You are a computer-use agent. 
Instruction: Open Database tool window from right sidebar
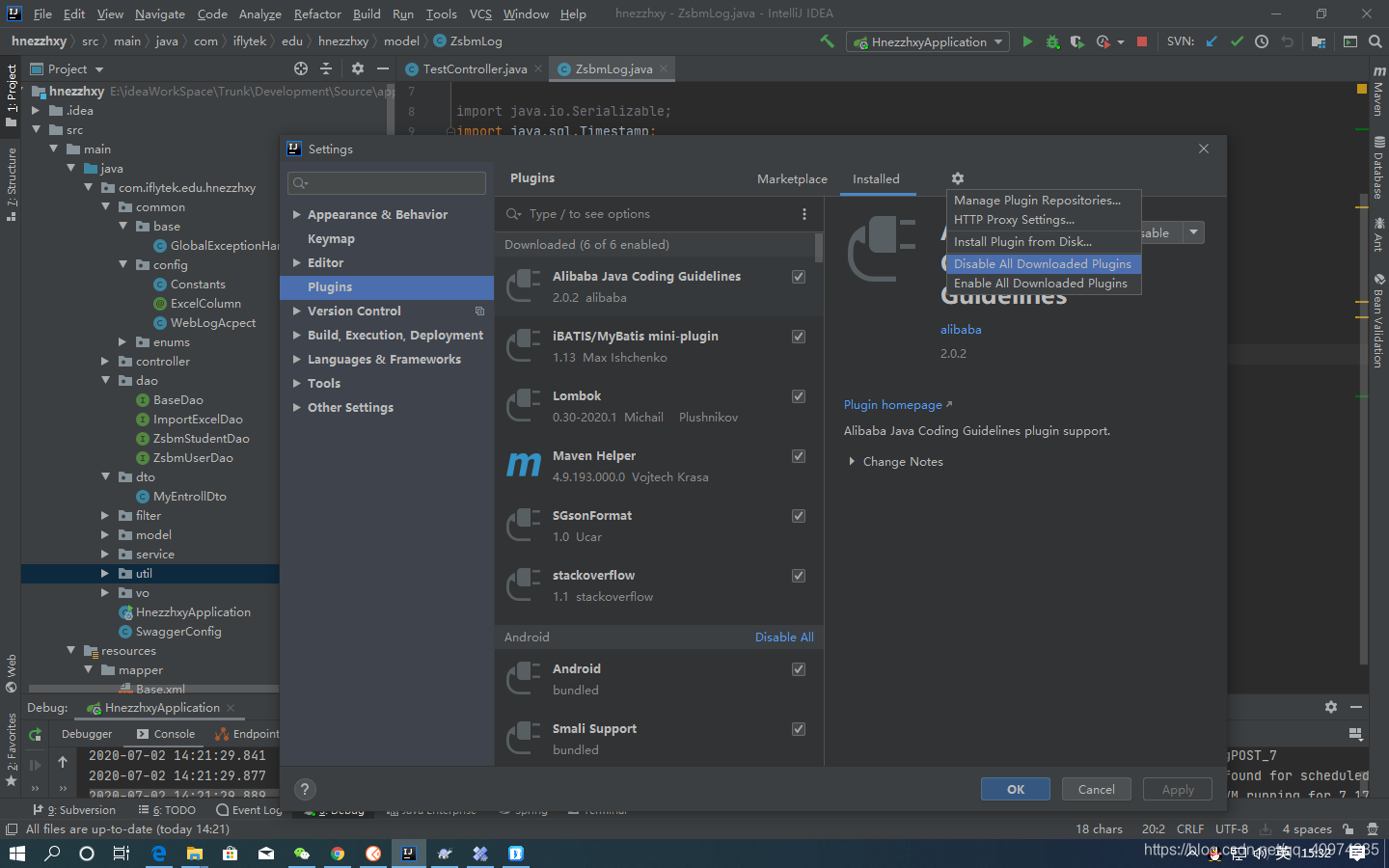pos(1378,168)
